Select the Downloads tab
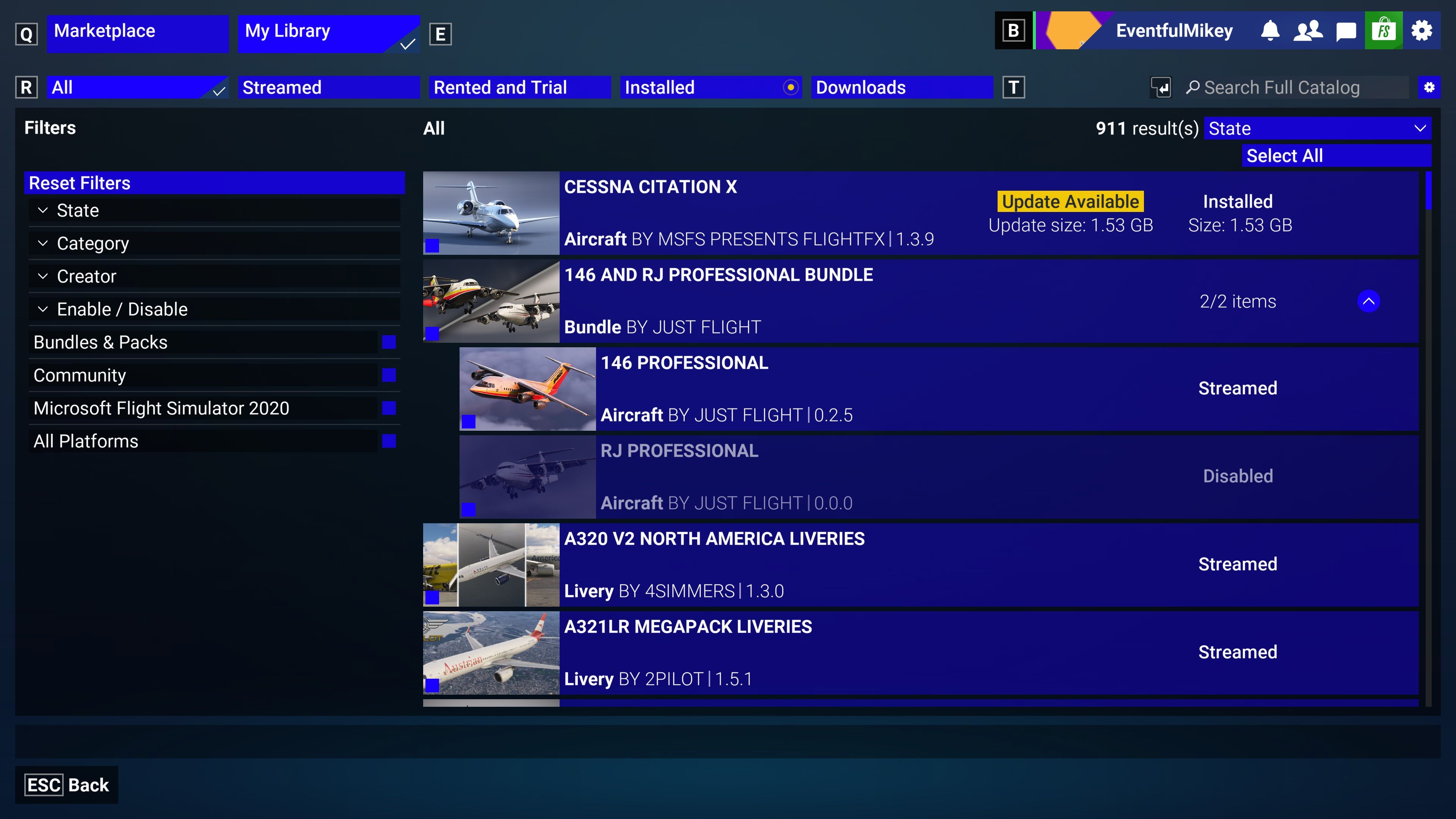This screenshot has width=1456, height=819. pos(902,88)
